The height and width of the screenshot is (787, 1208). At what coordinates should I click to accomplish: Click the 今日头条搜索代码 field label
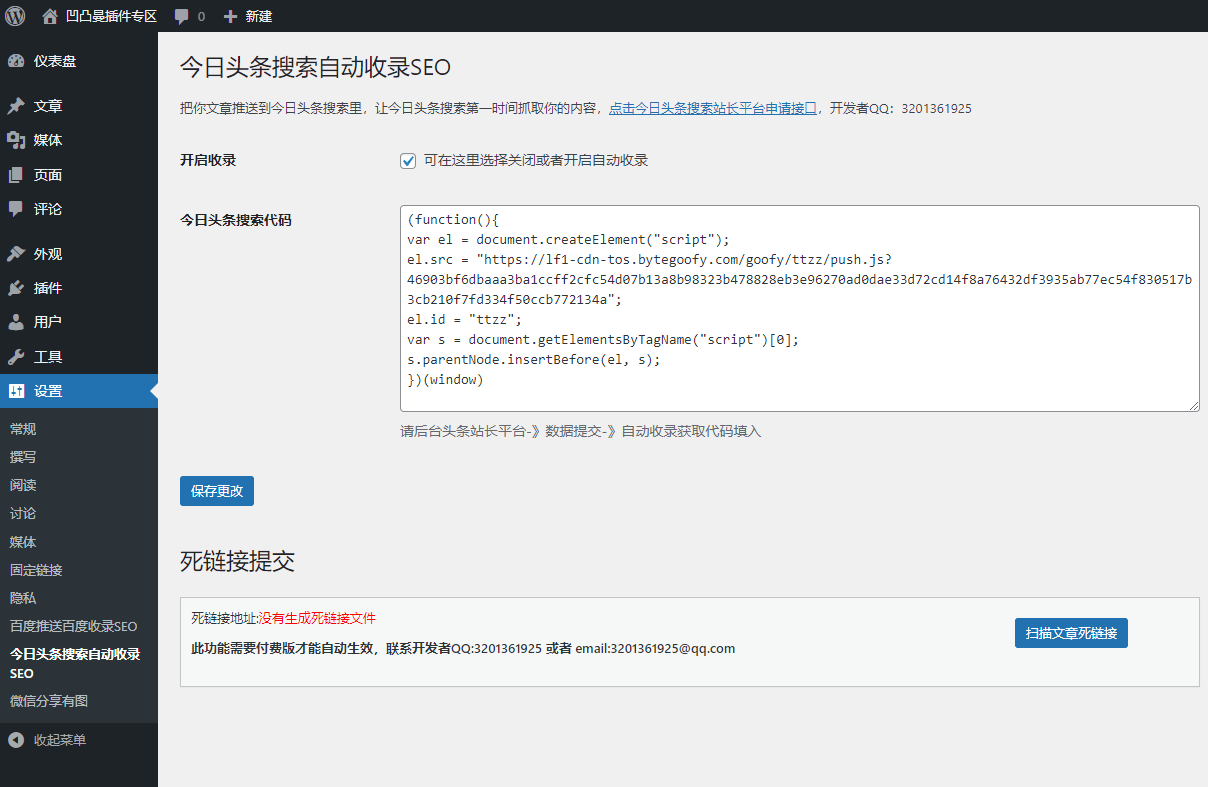point(236,220)
